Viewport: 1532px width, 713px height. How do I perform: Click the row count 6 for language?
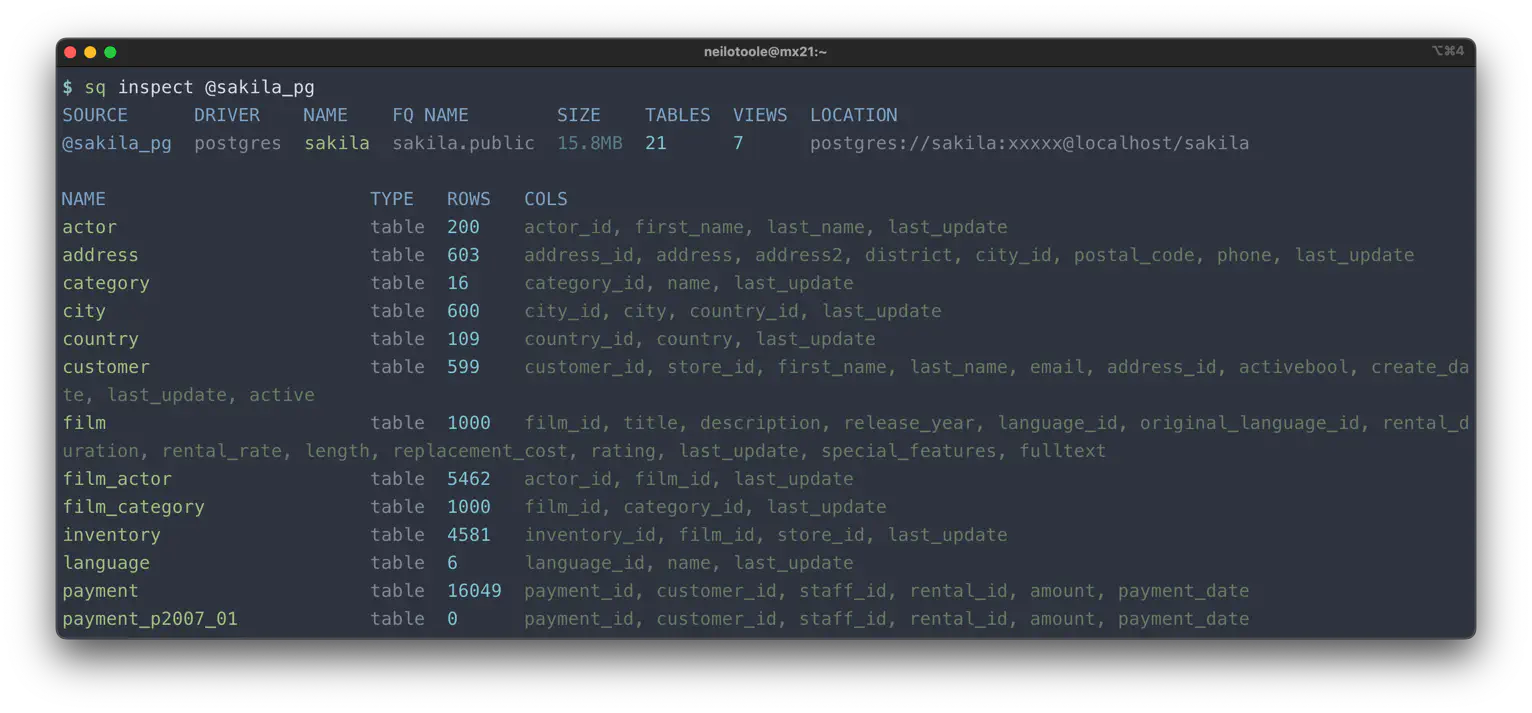coord(453,563)
